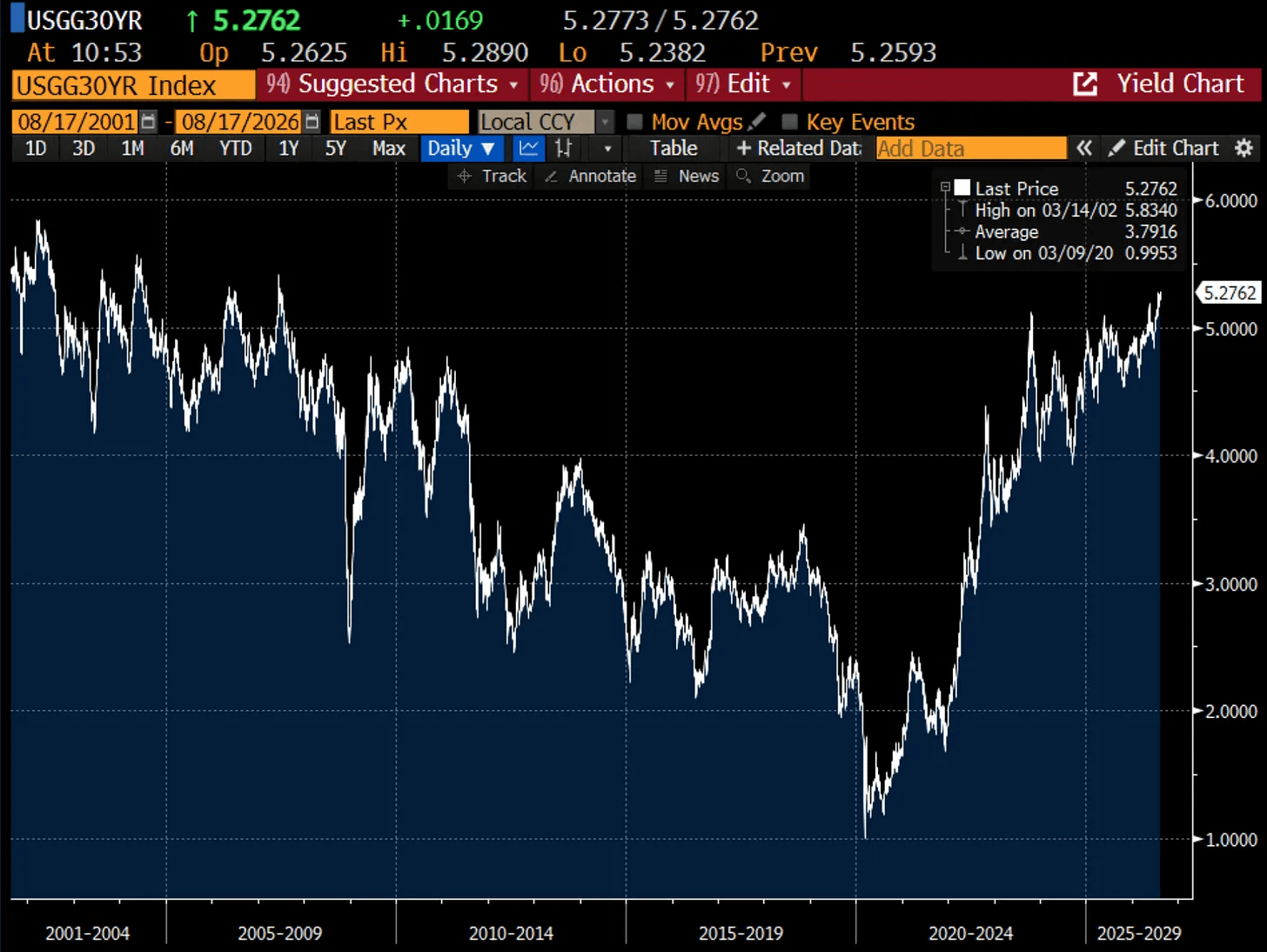The width and height of the screenshot is (1267, 952).
Task: Open the Yield Chart pop-out icon
Action: [1085, 84]
